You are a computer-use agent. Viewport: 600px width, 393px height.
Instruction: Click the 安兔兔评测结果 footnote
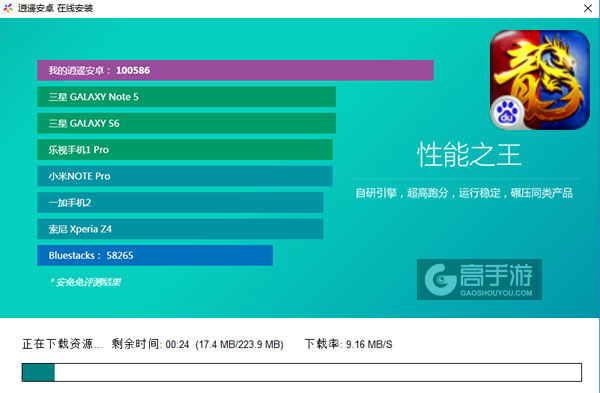pos(85,282)
